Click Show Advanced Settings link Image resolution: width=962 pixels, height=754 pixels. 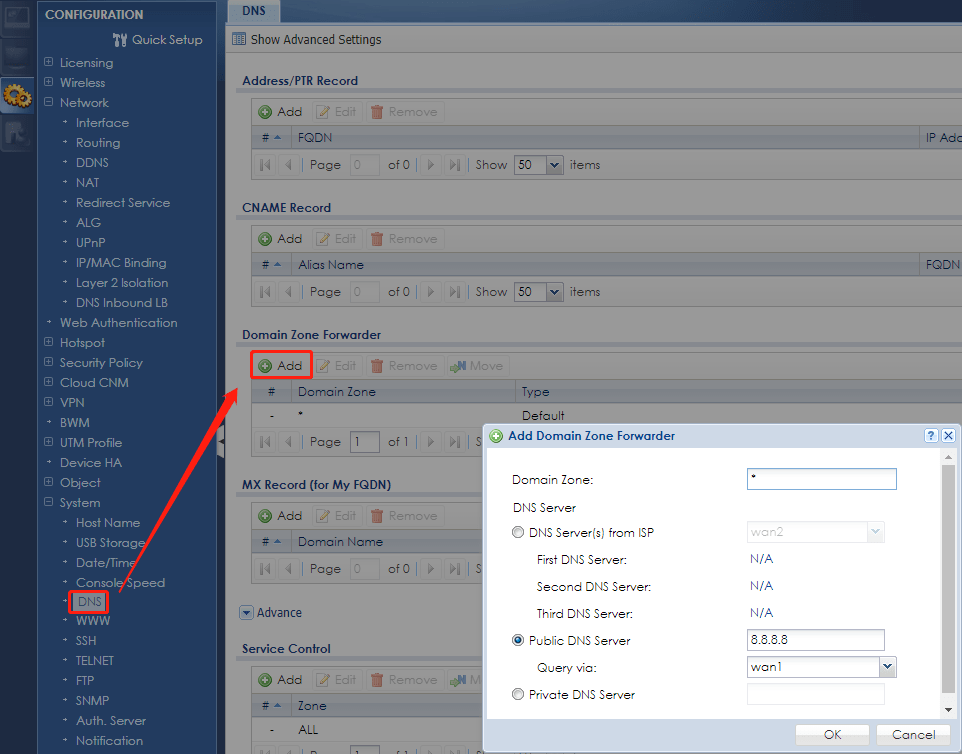pos(316,39)
